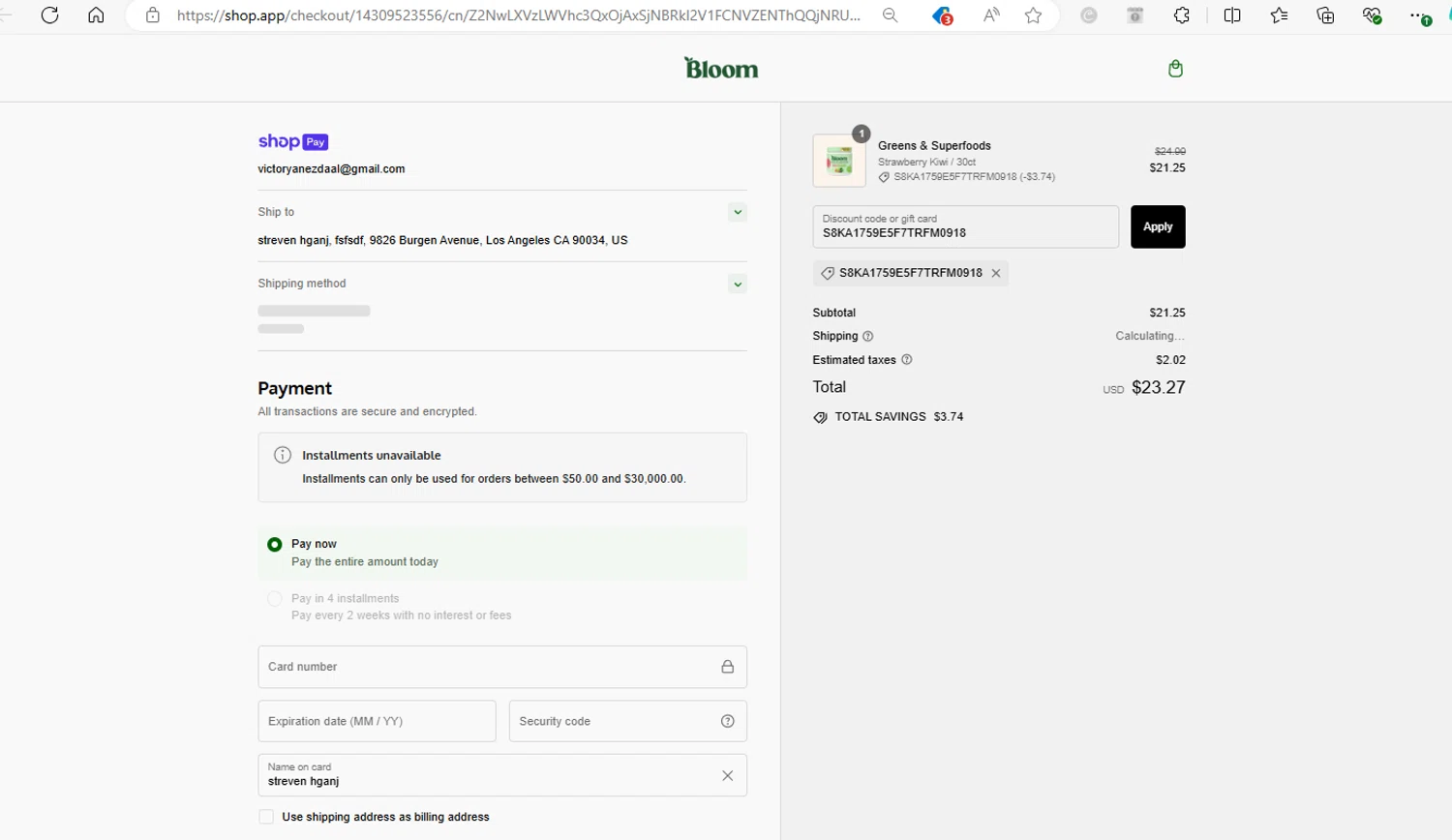Click the $3.74 total savings amount
Image resolution: width=1452 pixels, height=840 pixels.
click(949, 417)
